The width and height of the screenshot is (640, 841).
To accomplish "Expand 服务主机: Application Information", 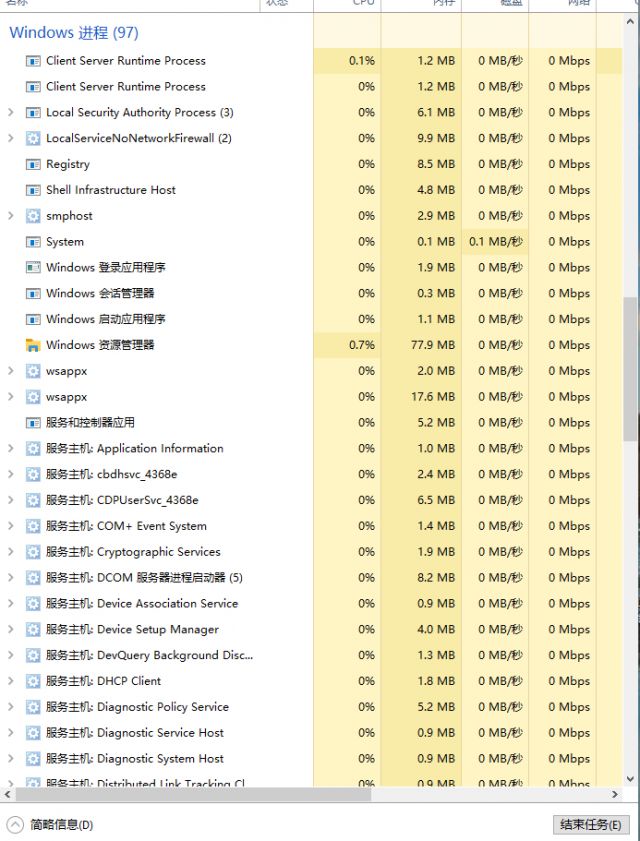I will pyautogui.click(x=11, y=449).
